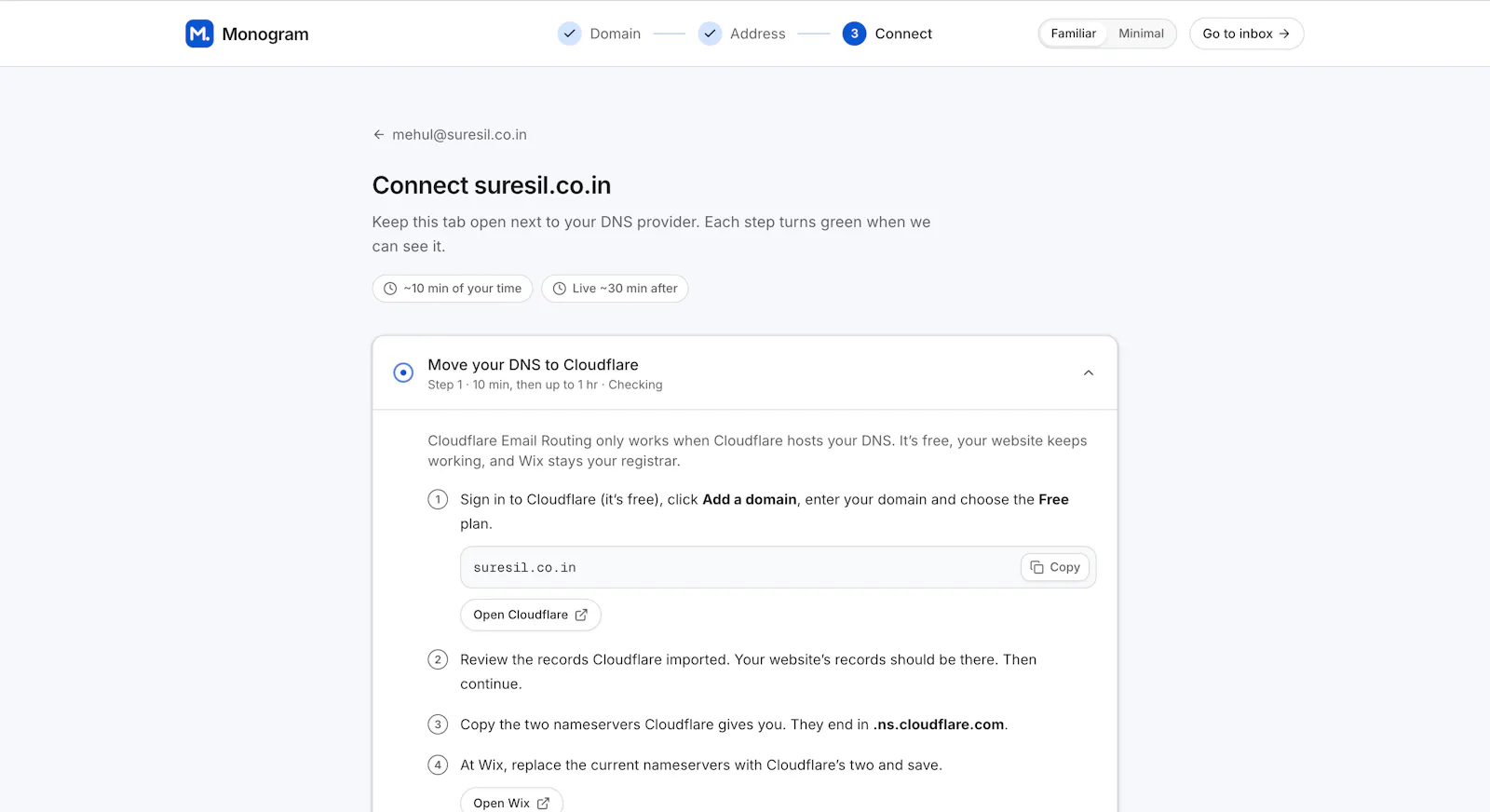Click the Connect suresil.co.in heading
Viewport: 1490px width, 812px height.
tap(492, 185)
